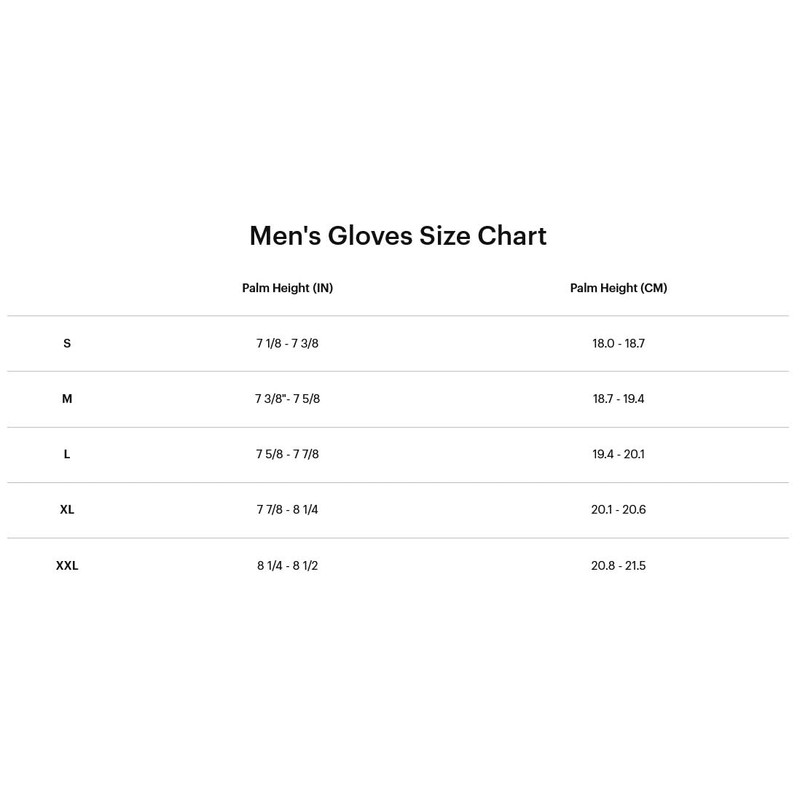
Task: Click the M size row label
Action: click(67, 399)
